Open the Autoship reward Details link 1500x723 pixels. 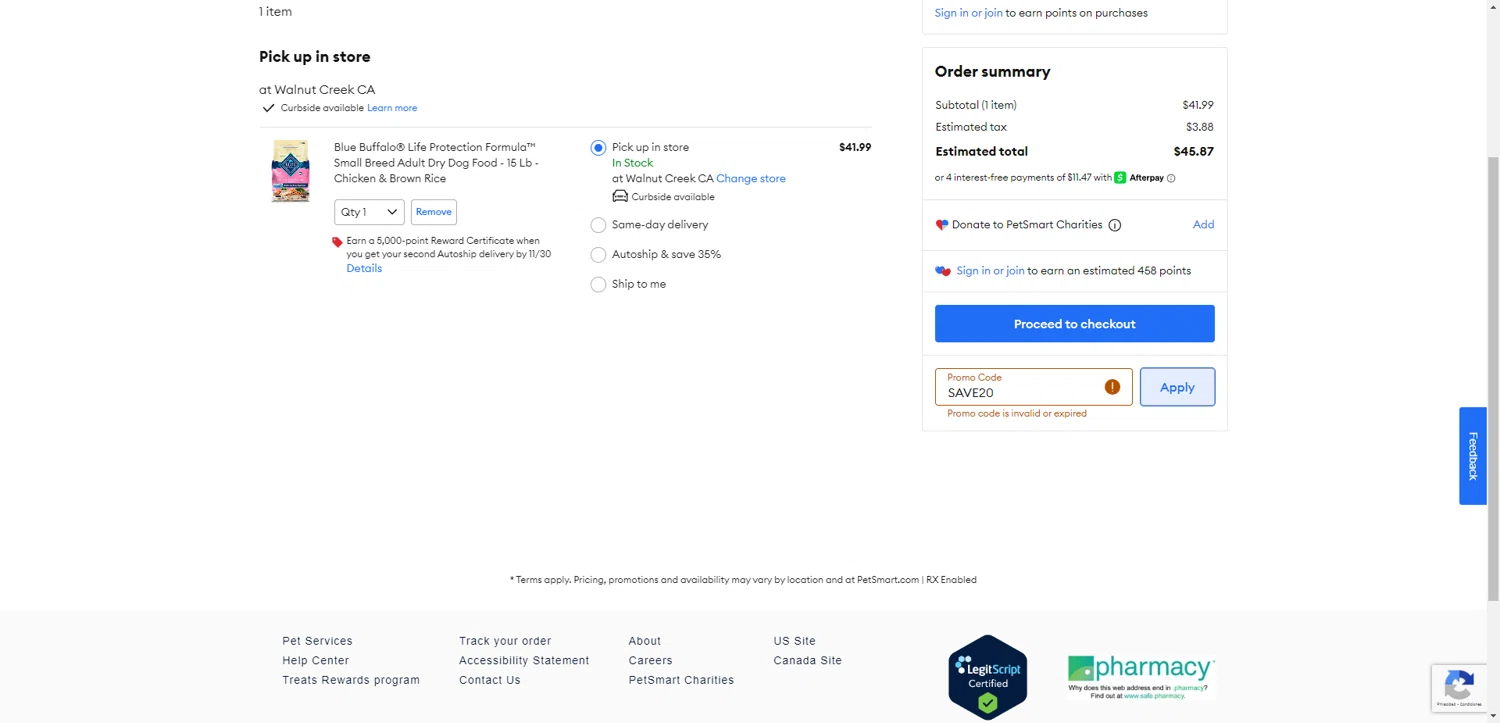pos(364,268)
